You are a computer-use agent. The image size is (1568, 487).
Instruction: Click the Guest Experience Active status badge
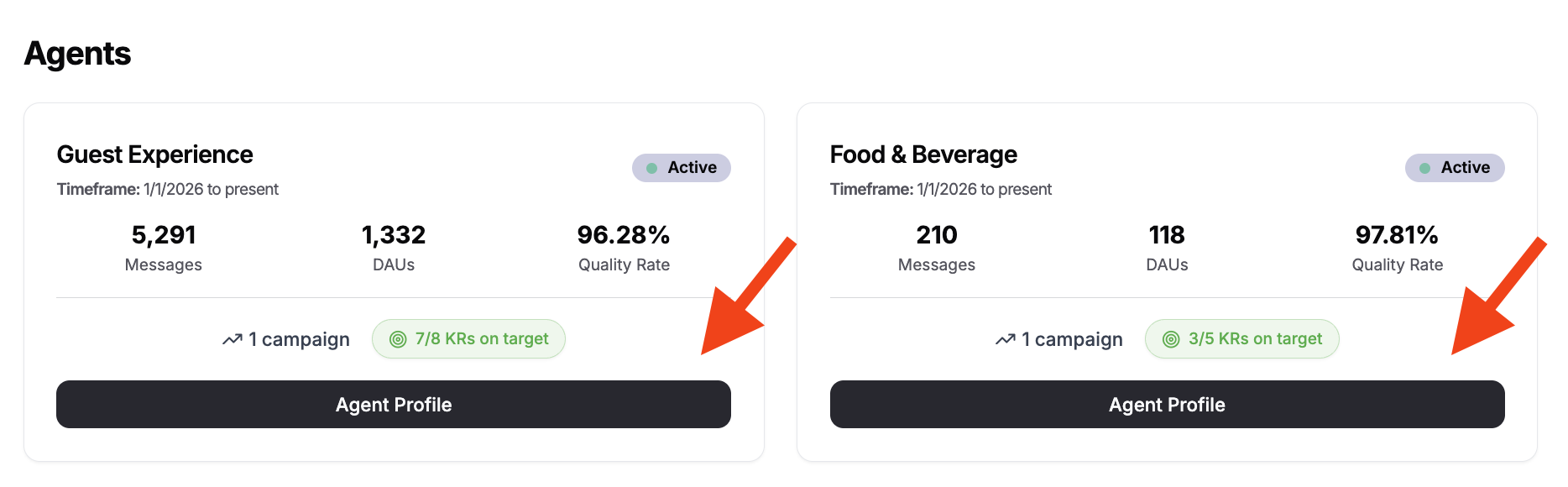click(682, 168)
